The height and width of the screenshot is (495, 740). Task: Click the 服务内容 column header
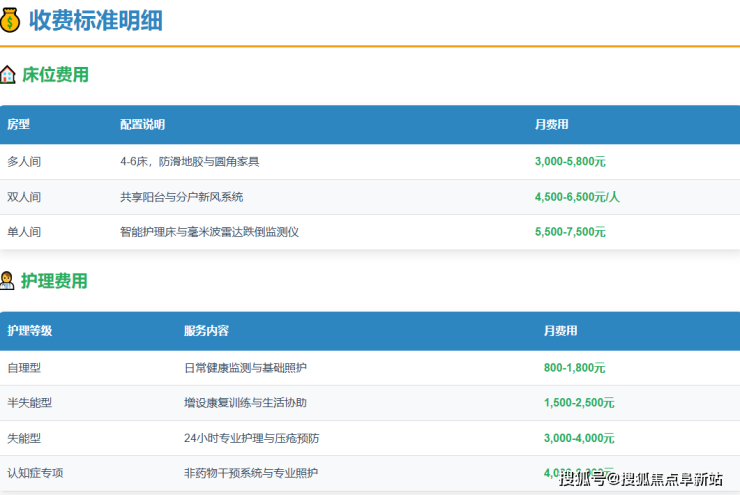(206, 331)
